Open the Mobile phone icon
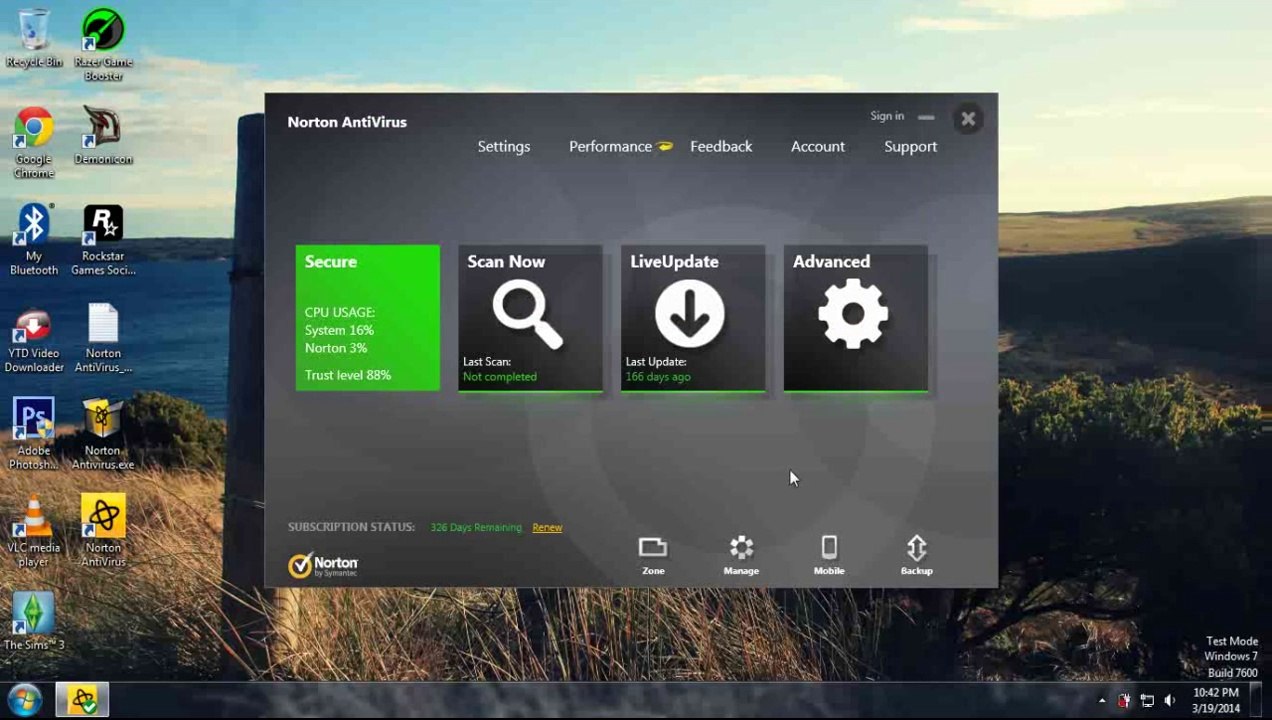Viewport: 1272px width, 720px height. 829,556
